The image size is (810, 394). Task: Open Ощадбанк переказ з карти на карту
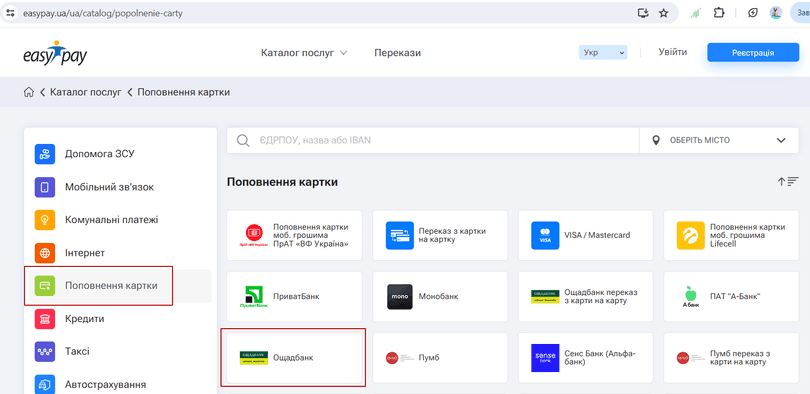(x=586, y=297)
